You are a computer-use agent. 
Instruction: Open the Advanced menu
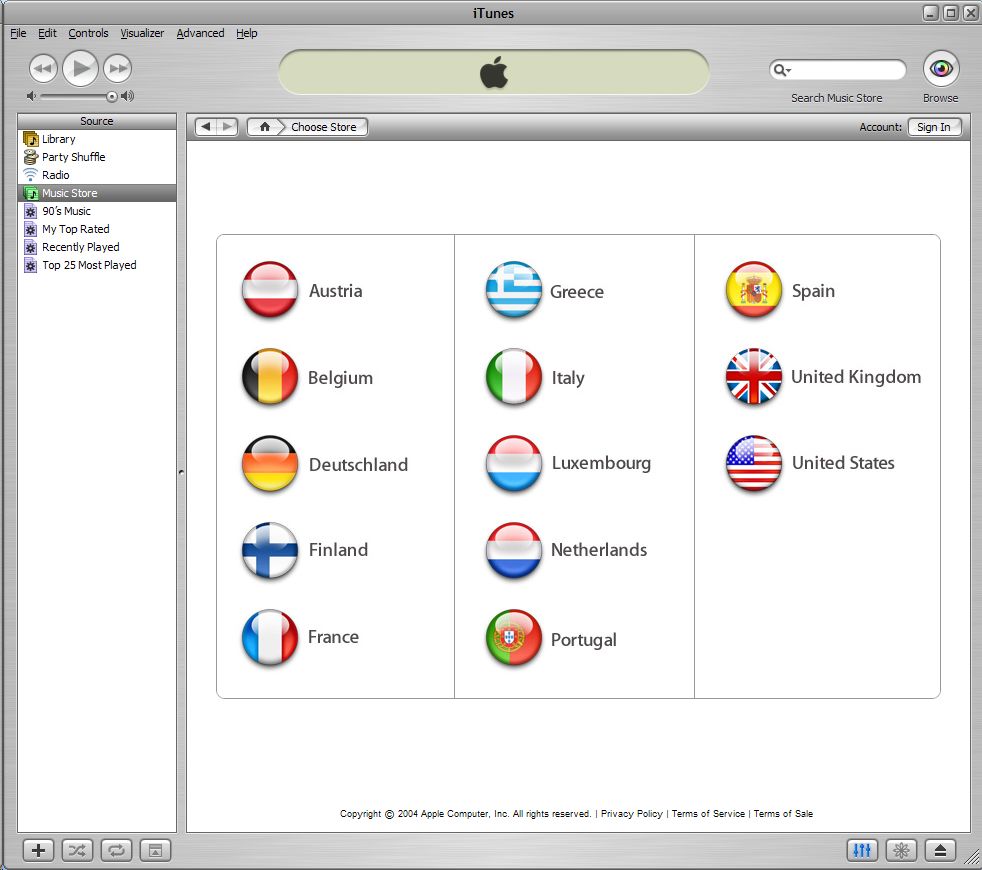click(x=200, y=33)
